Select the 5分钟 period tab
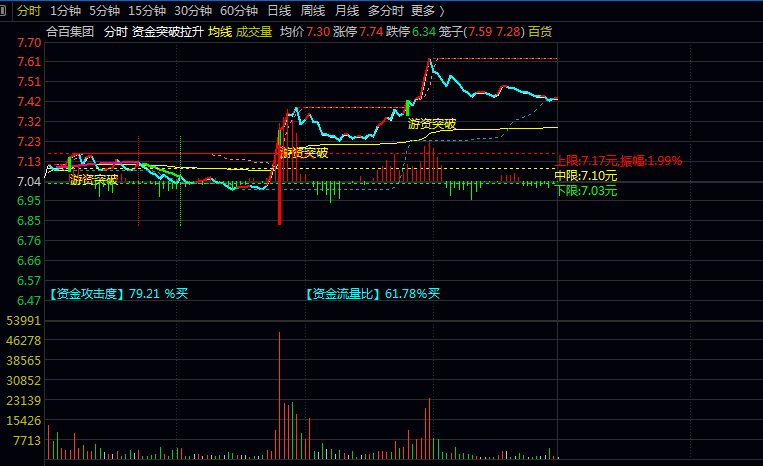Viewport: 763px width, 466px height. tap(105, 11)
